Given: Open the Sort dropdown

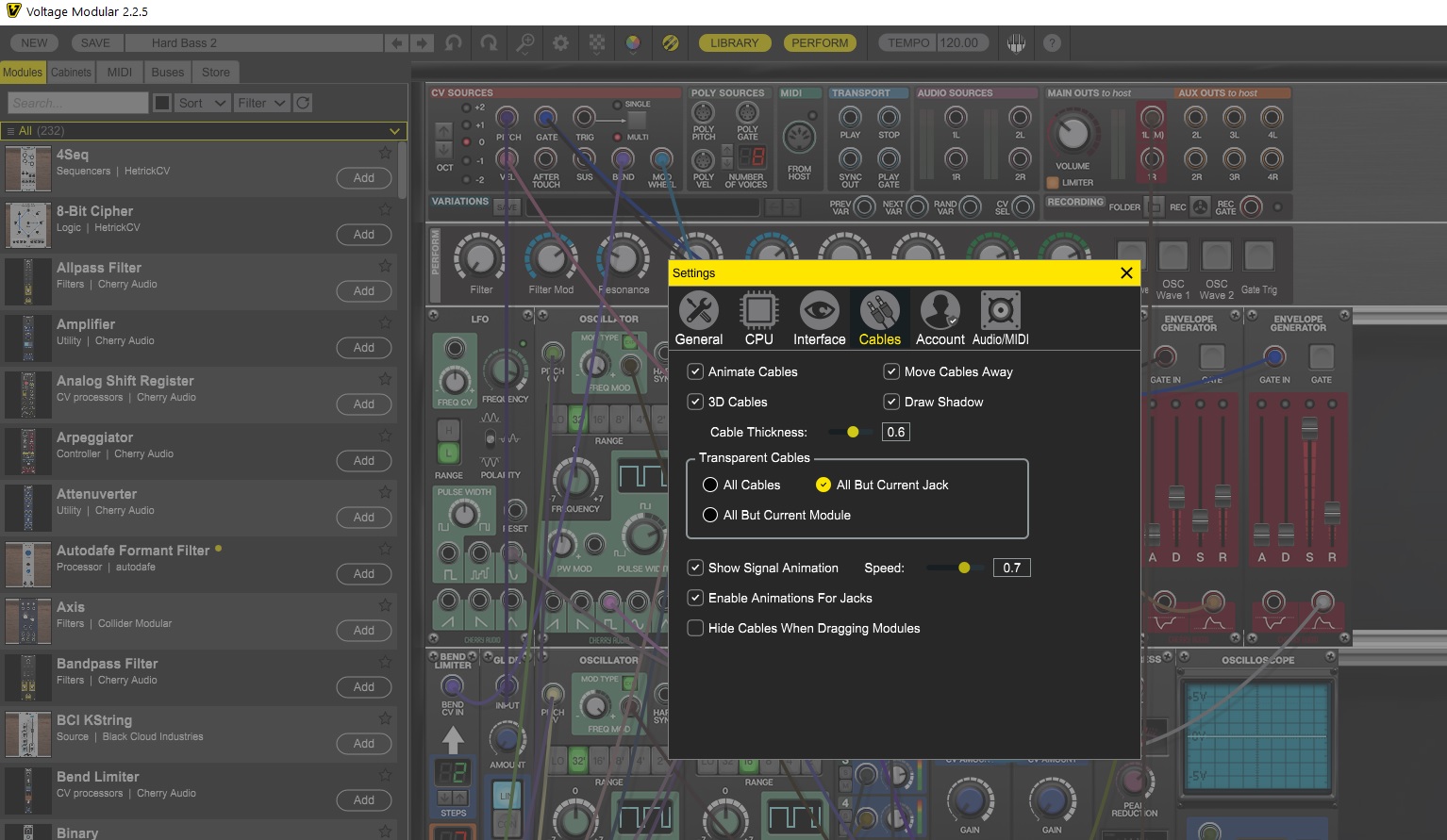Looking at the screenshot, I should [x=203, y=103].
